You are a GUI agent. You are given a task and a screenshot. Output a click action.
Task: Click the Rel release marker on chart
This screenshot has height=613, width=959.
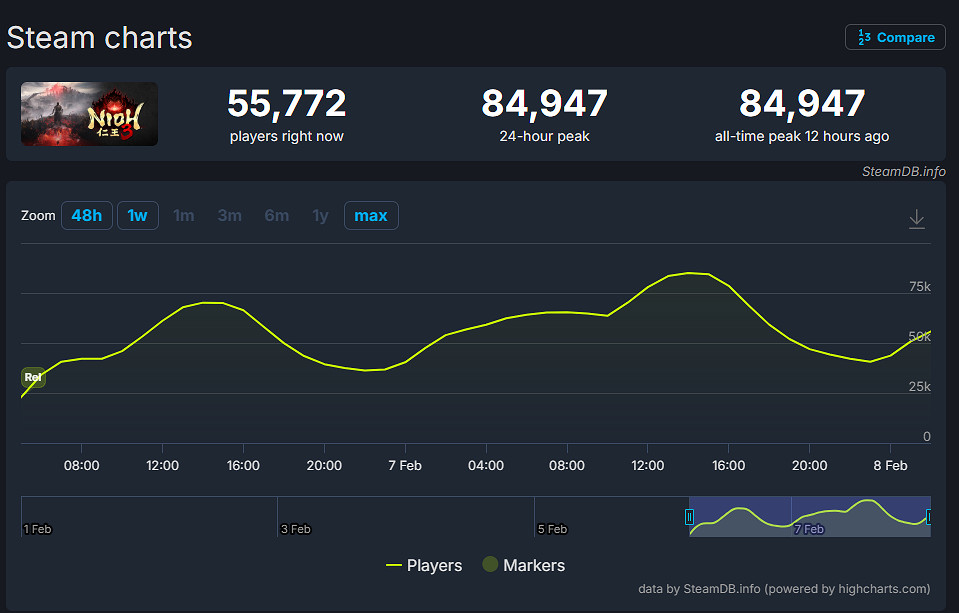click(x=33, y=377)
